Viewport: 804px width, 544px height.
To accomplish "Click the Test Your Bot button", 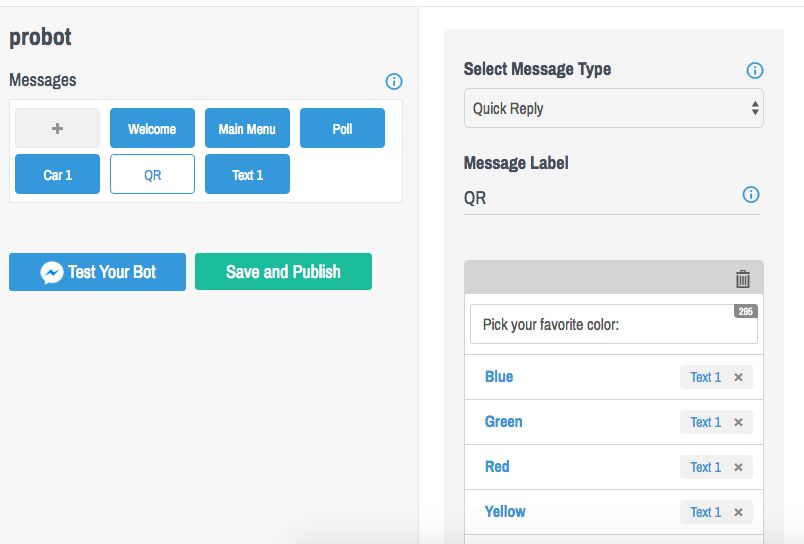I will [97, 272].
